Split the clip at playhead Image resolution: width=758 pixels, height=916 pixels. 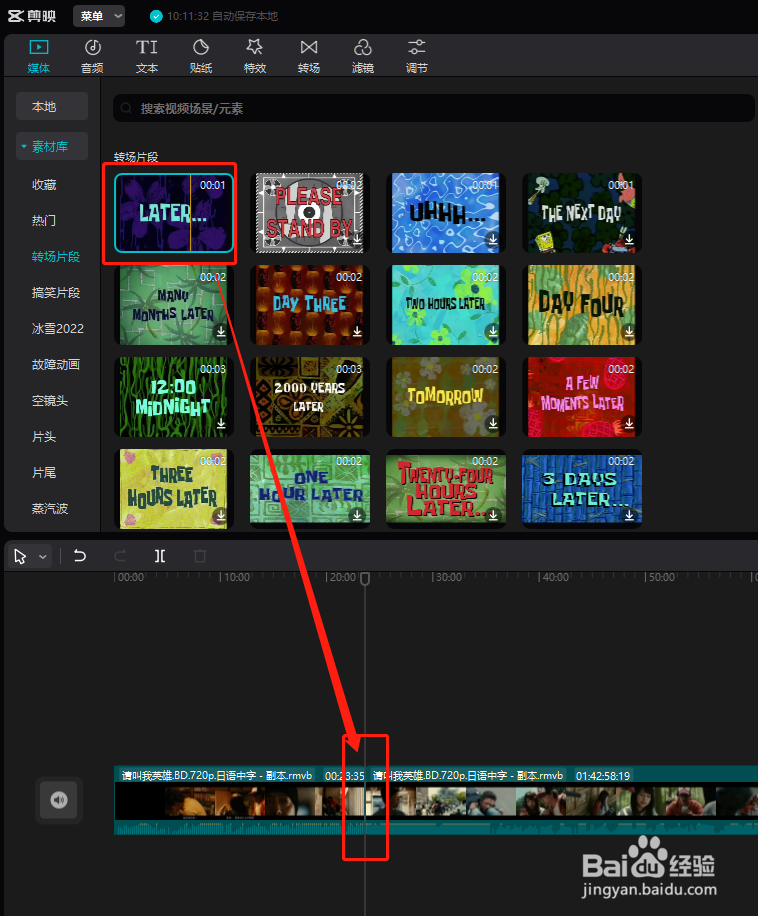click(159, 556)
